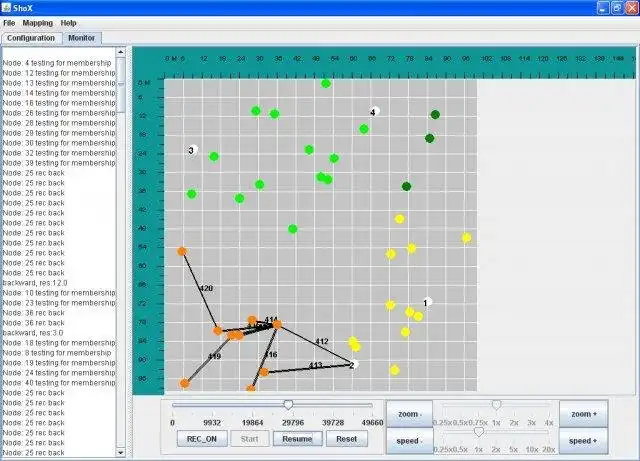
Task: Click the edge label 413
Action: click(x=316, y=365)
